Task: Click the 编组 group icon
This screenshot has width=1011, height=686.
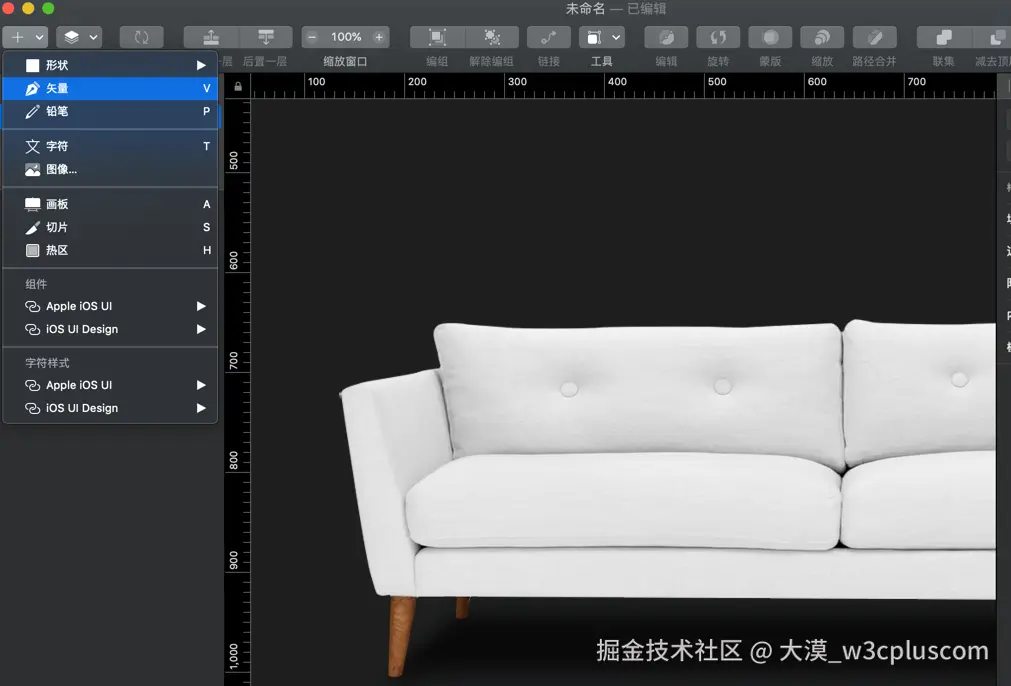Action: pos(437,37)
